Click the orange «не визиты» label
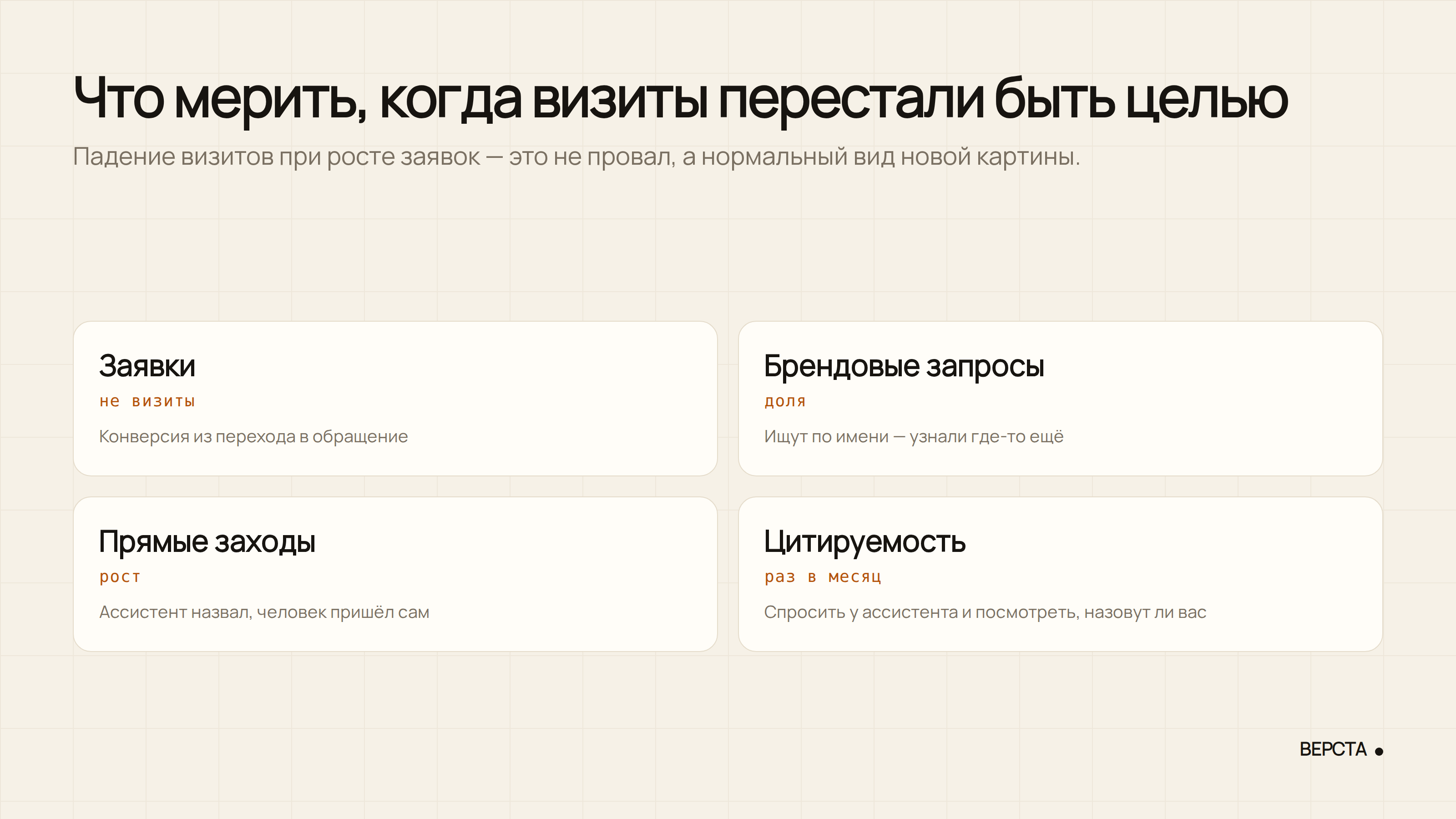This screenshot has height=819, width=1456. [x=147, y=401]
